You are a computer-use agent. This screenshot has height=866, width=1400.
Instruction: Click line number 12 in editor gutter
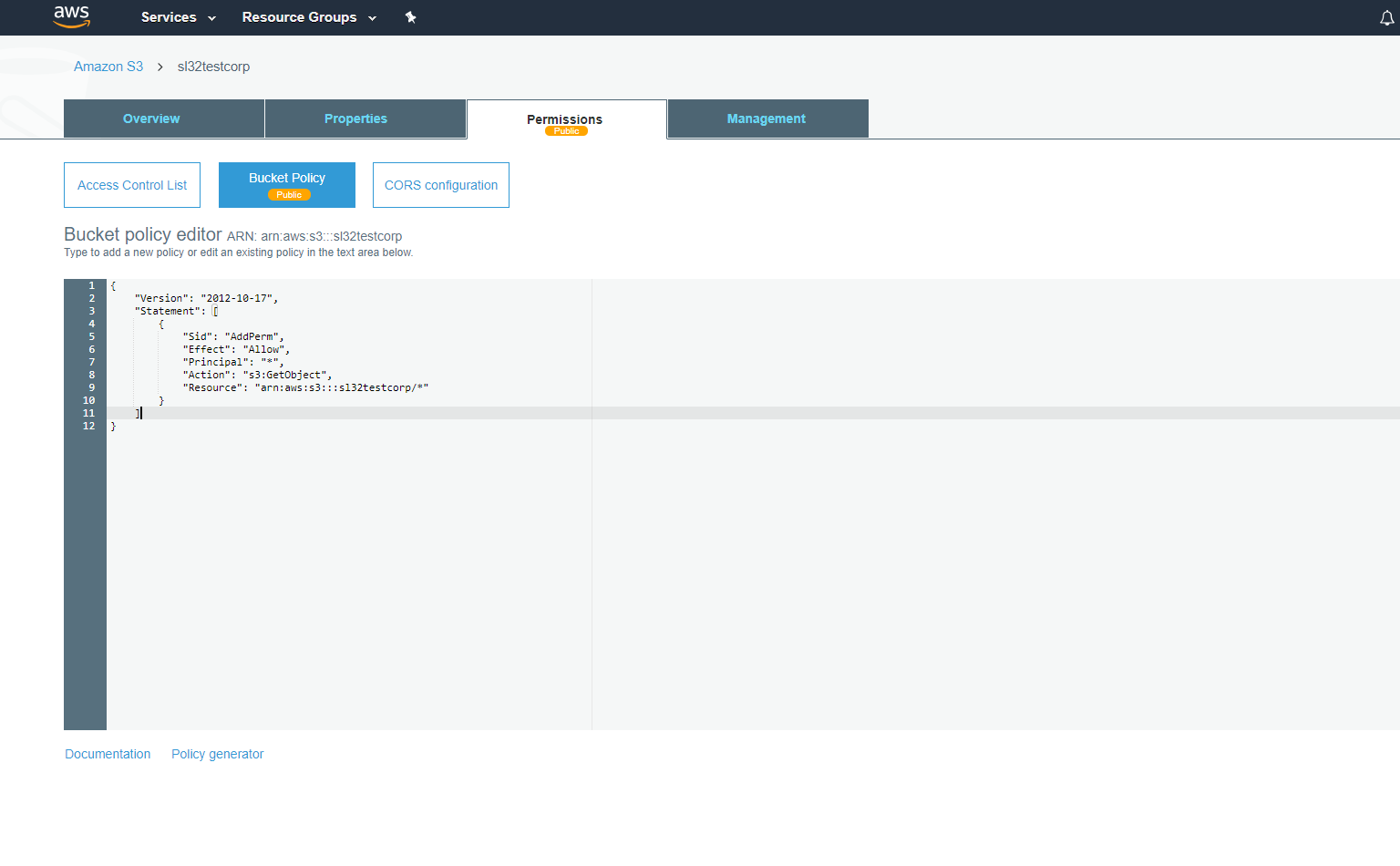[x=88, y=426]
